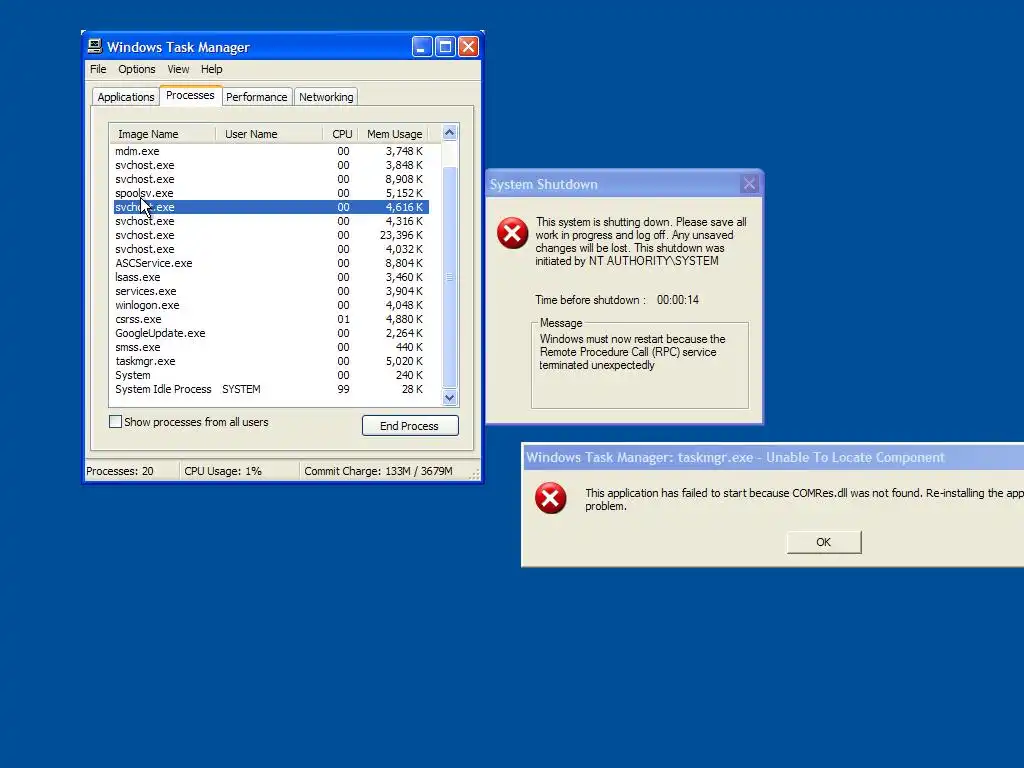The height and width of the screenshot is (768, 1024).
Task: Sort processes by the CPU column
Action: pyautogui.click(x=342, y=134)
